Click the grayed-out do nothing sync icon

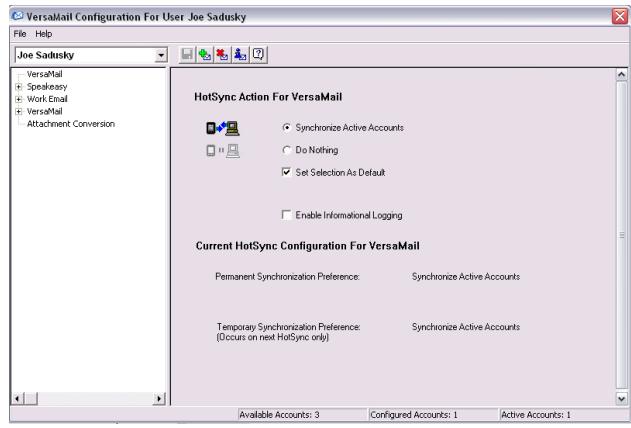pos(223,151)
